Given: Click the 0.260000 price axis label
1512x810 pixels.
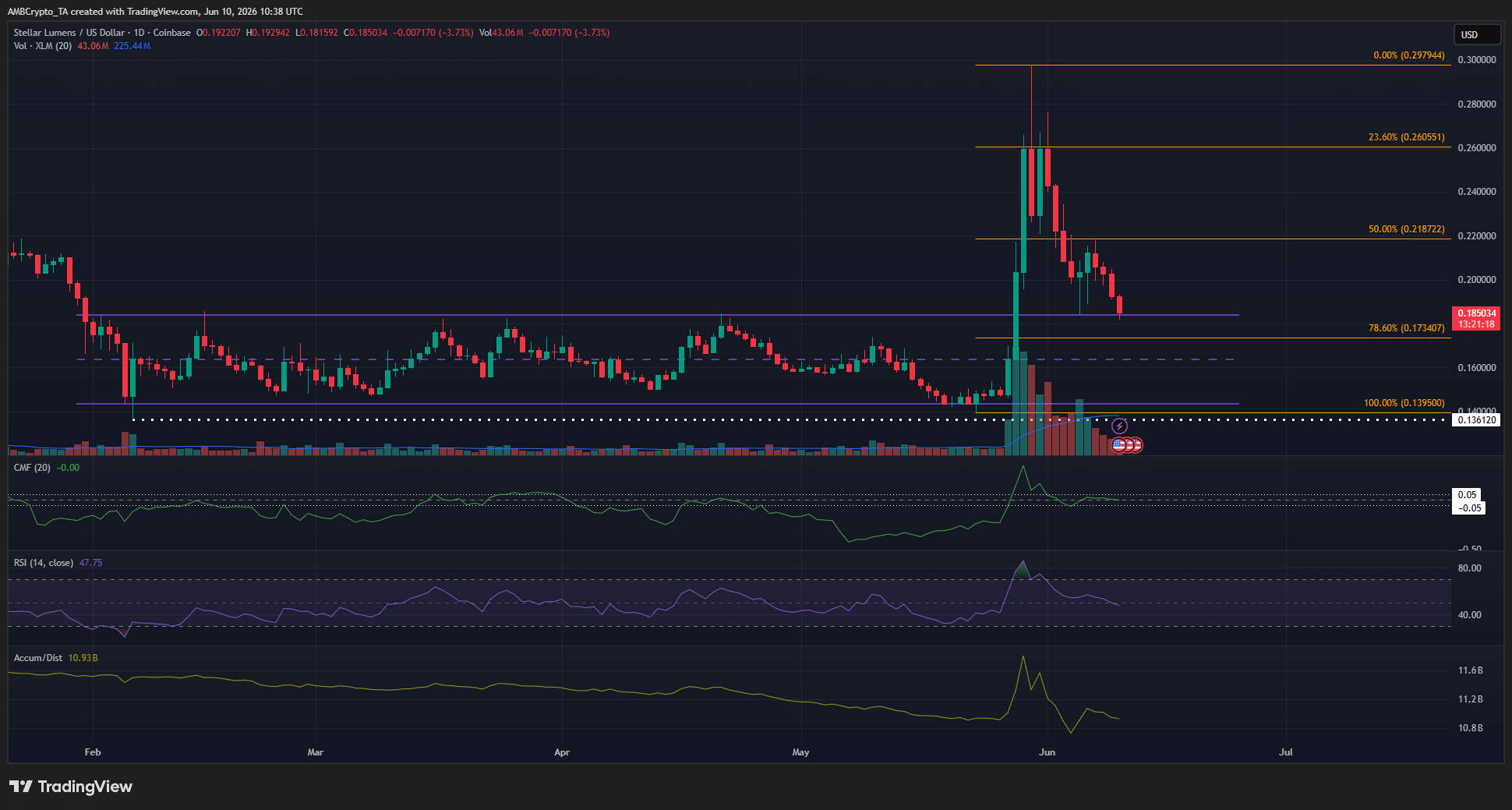Looking at the screenshot, I should [x=1477, y=148].
